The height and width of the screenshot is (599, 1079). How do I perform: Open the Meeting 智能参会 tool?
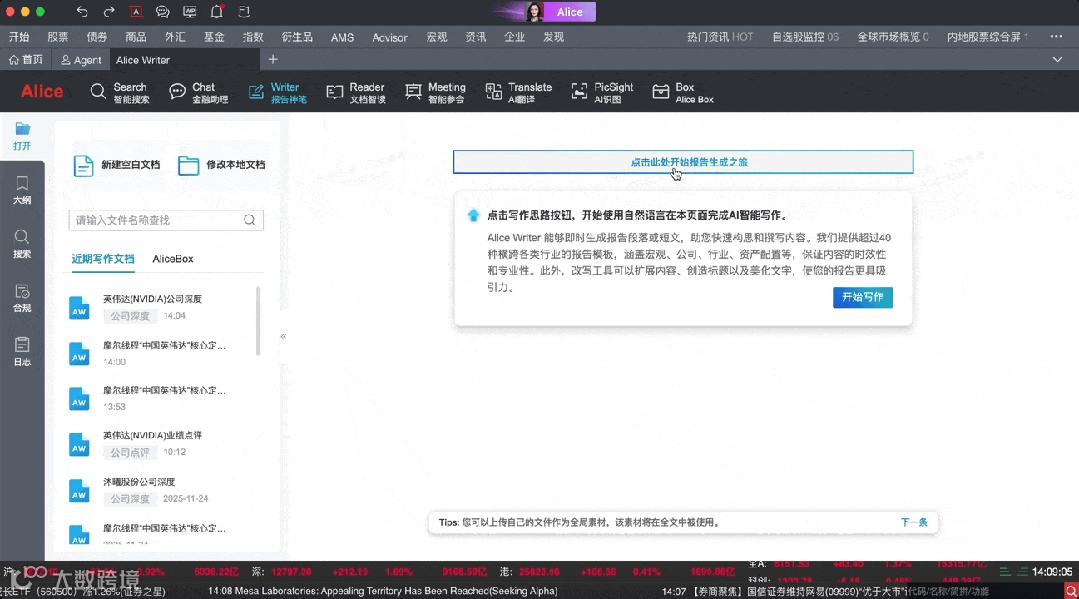(x=436, y=91)
